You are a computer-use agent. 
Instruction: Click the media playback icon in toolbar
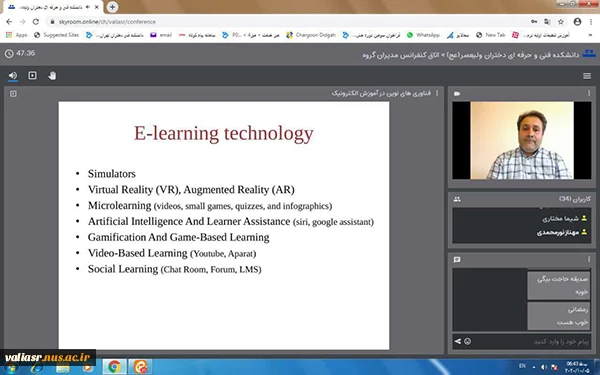click(33, 76)
